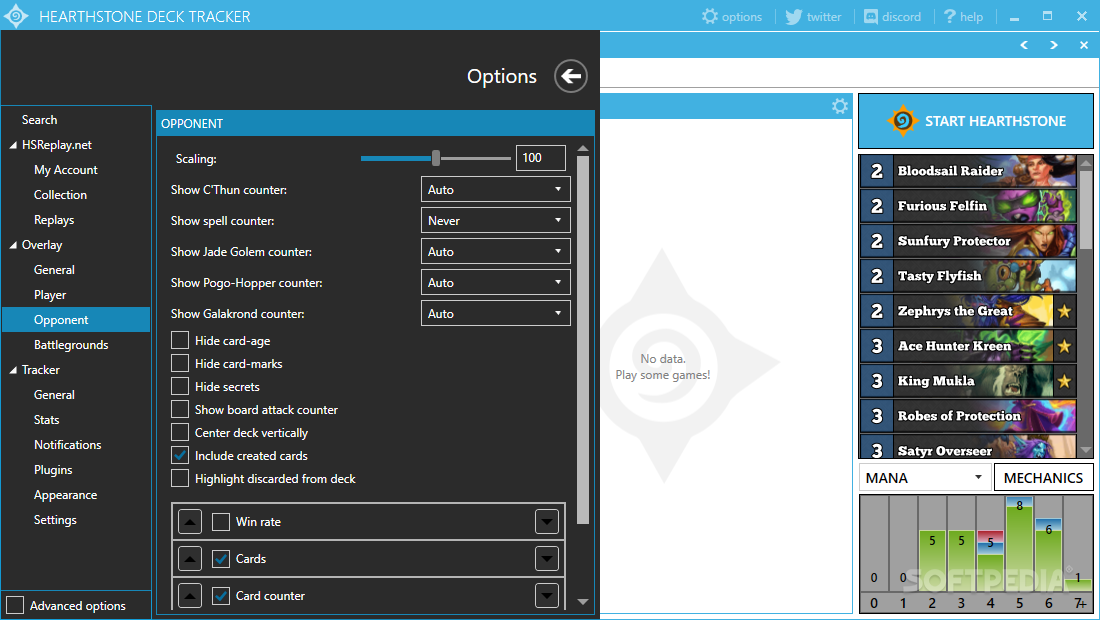Open the Appearance options page
Viewport: 1100px width, 620px height.
[65, 495]
